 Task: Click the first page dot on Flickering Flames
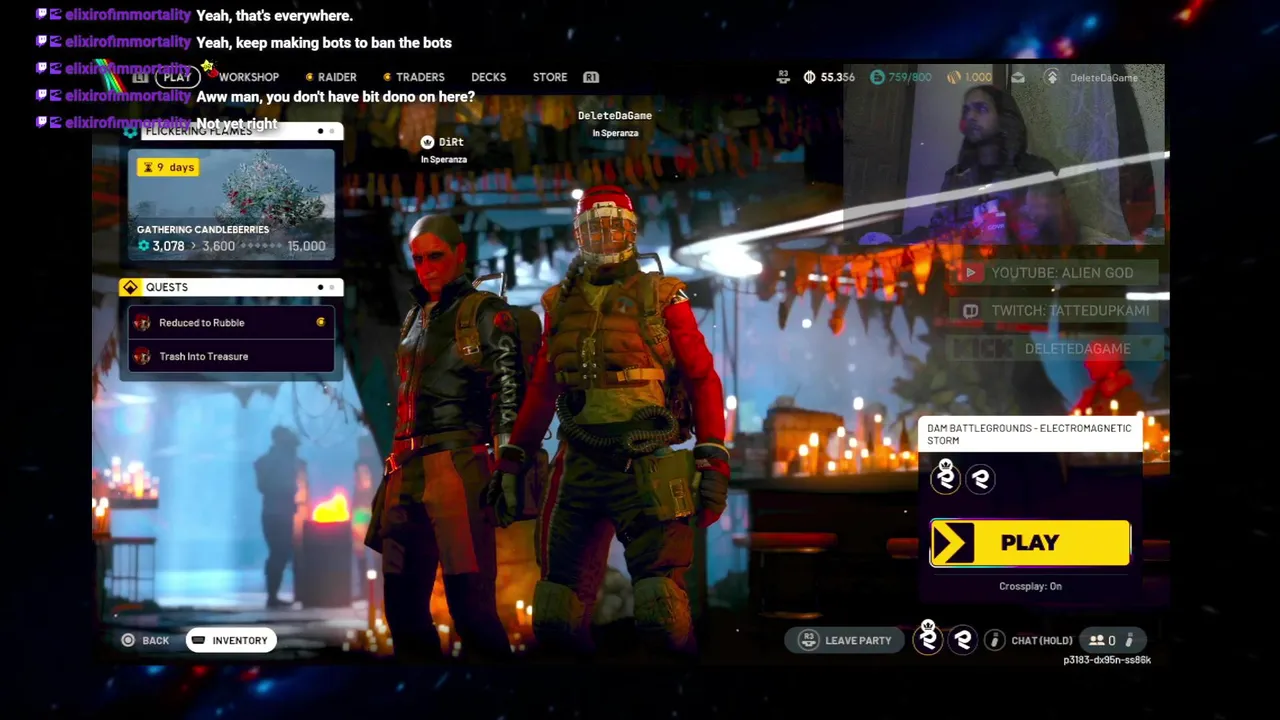320,131
